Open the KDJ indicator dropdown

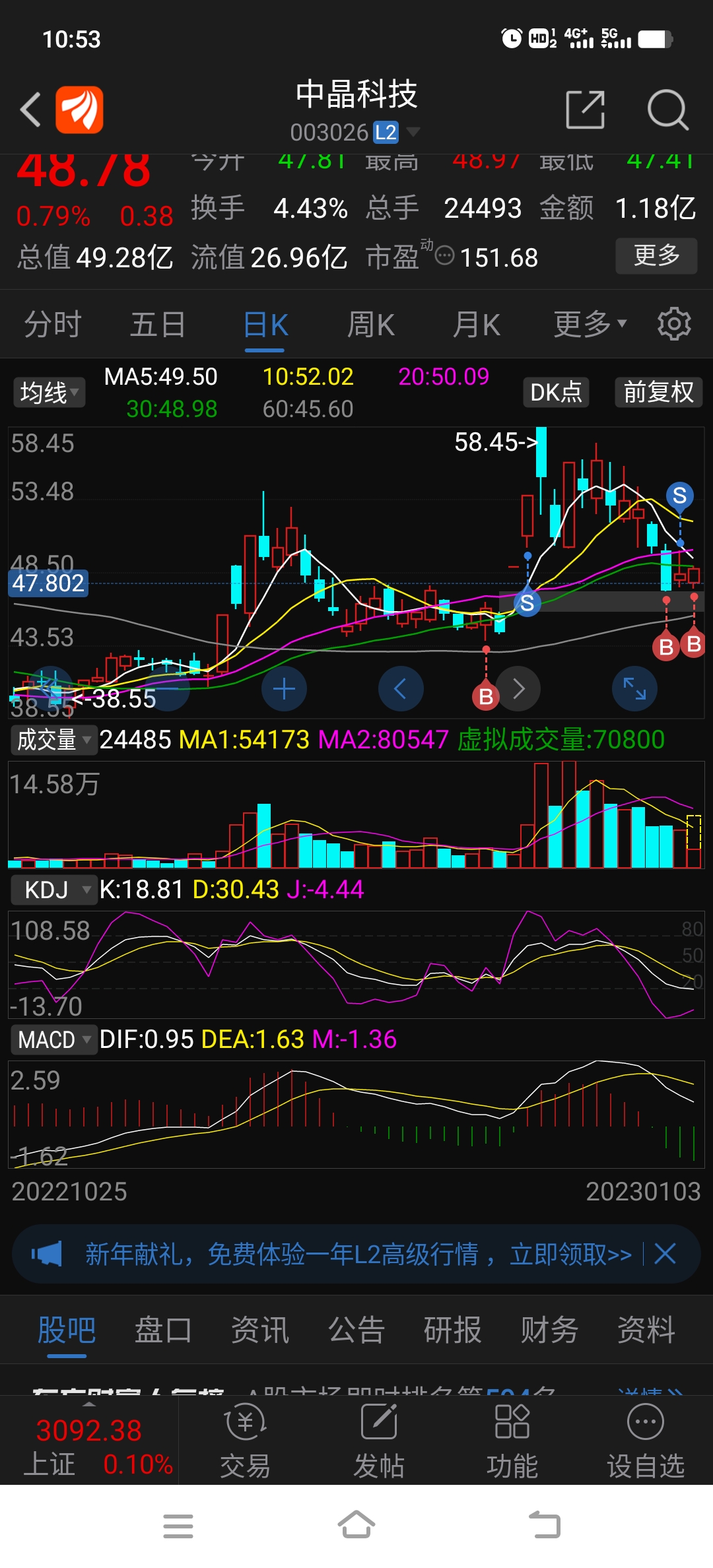pyautogui.click(x=53, y=890)
